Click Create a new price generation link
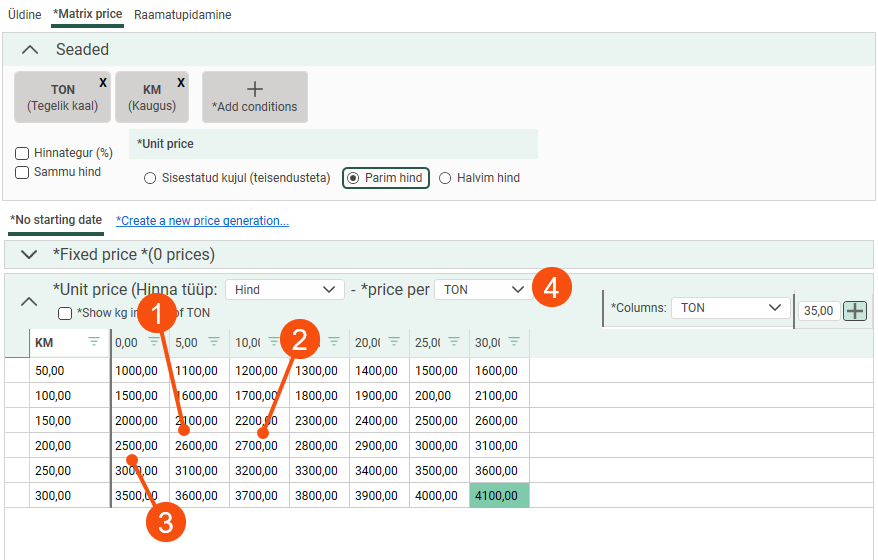 point(202,220)
